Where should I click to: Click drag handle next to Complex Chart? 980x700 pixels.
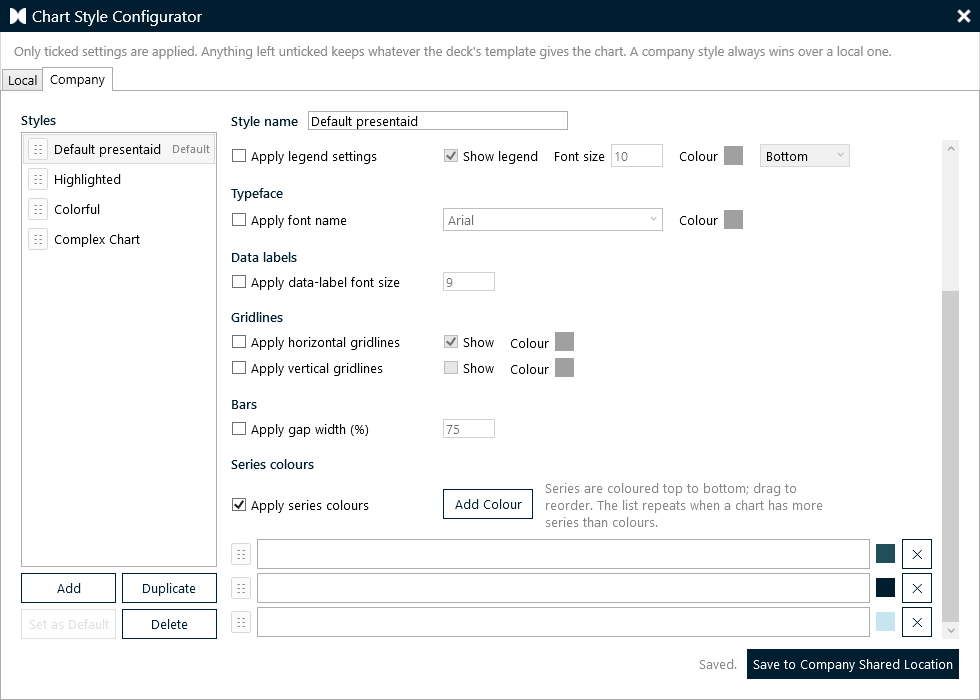[38, 239]
